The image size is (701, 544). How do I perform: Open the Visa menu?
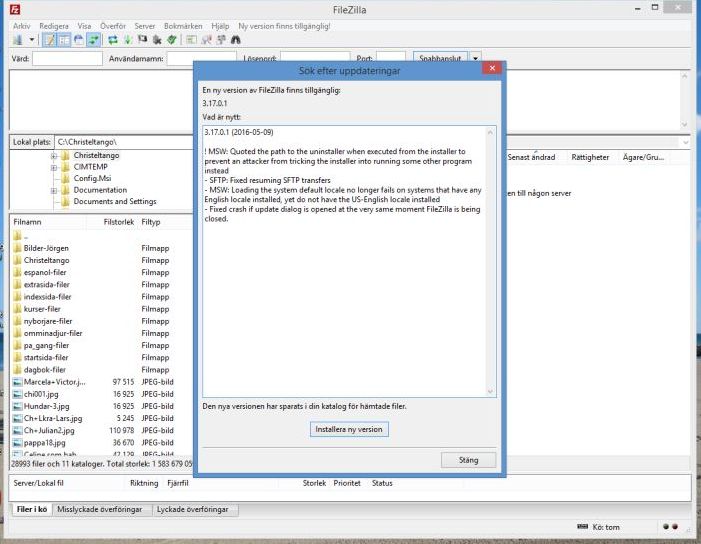(x=84, y=26)
